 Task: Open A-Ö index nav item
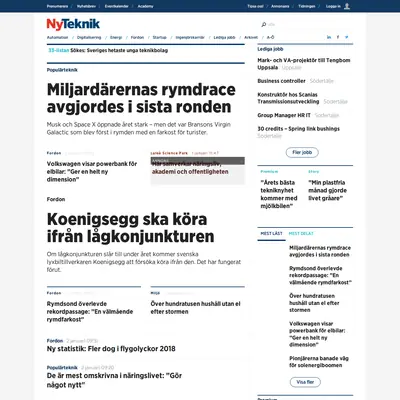click(x=270, y=37)
